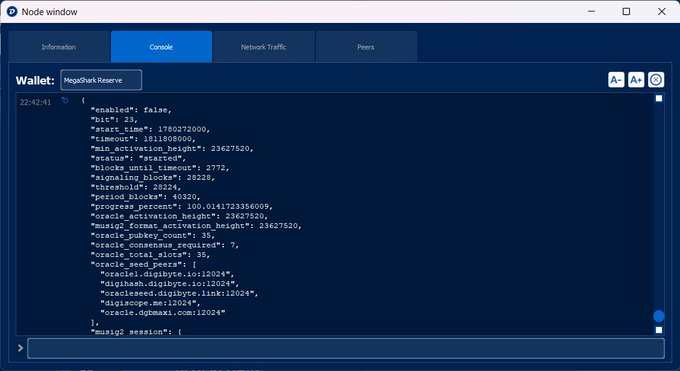Image resolution: width=680 pixels, height=371 pixels.
Task: Switch to the Information tab
Action: click(59, 47)
